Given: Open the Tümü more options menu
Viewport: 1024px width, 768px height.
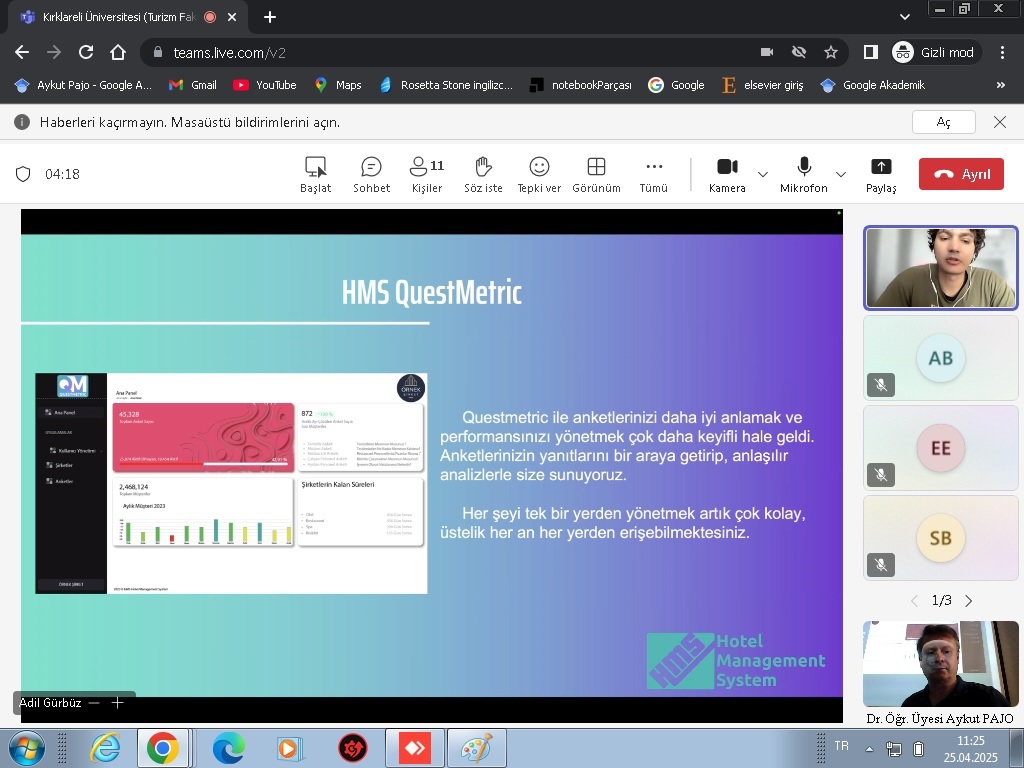Looking at the screenshot, I should coord(654,174).
